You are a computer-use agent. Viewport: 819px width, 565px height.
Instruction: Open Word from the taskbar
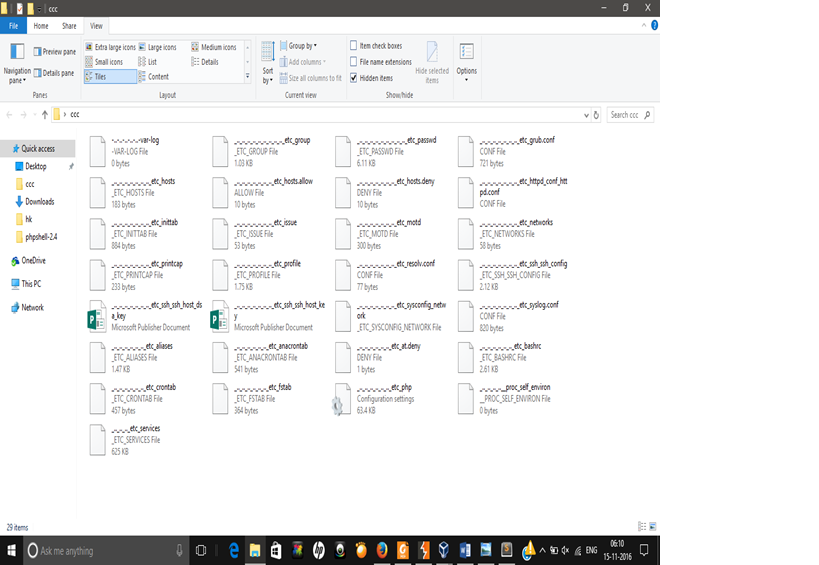(x=465, y=550)
